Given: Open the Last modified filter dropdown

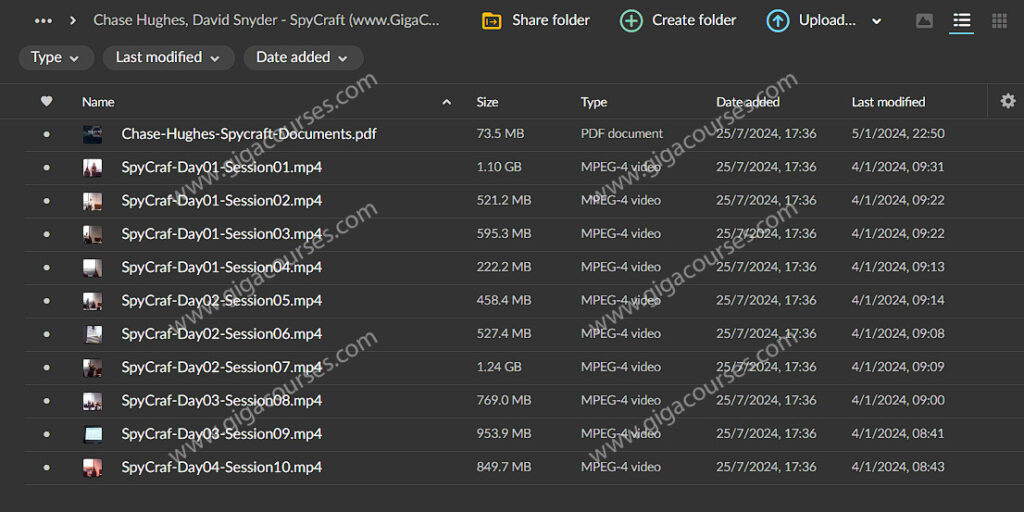Looking at the screenshot, I should pos(168,58).
